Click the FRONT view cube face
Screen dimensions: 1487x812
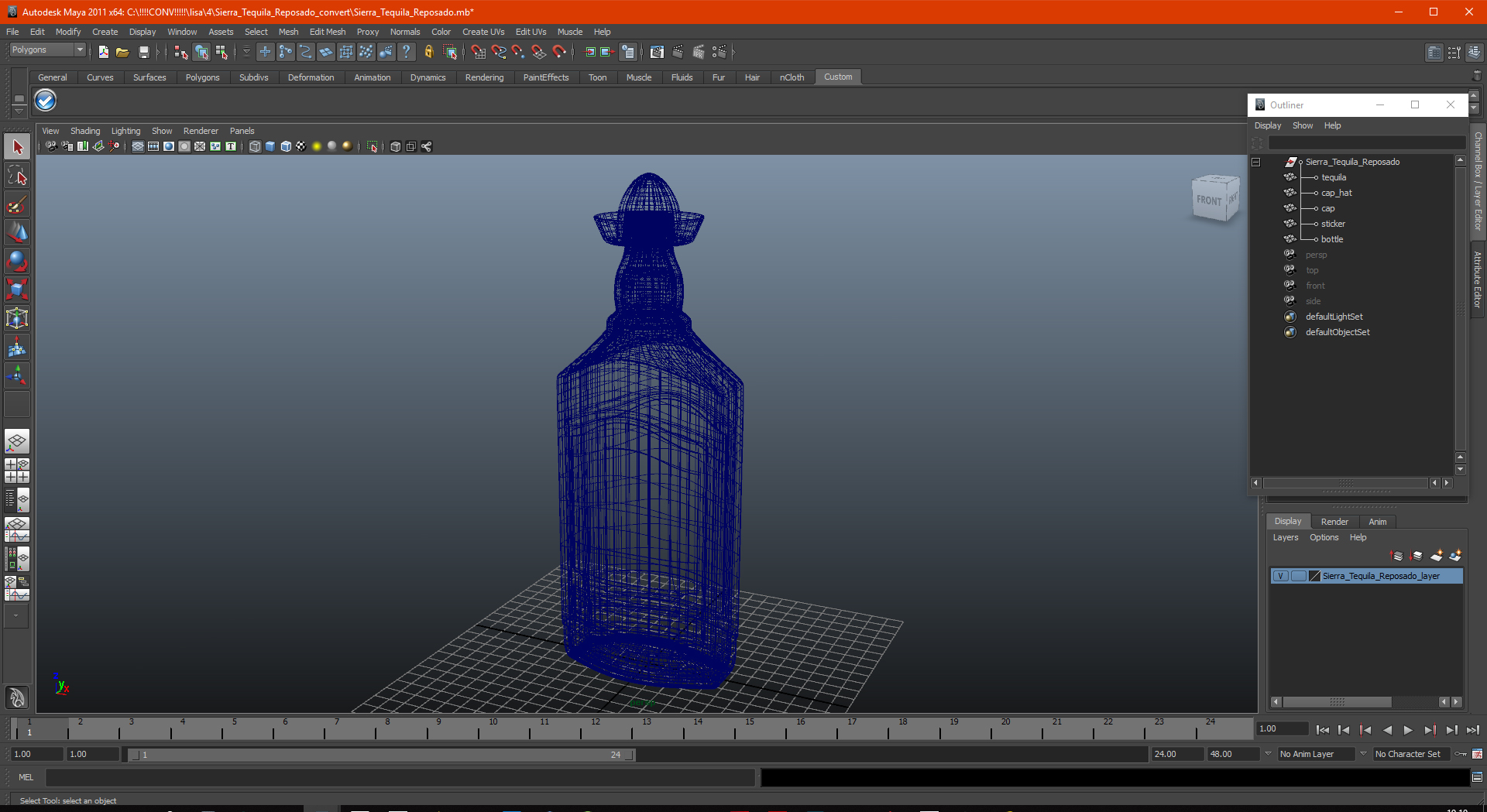pos(1208,200)
